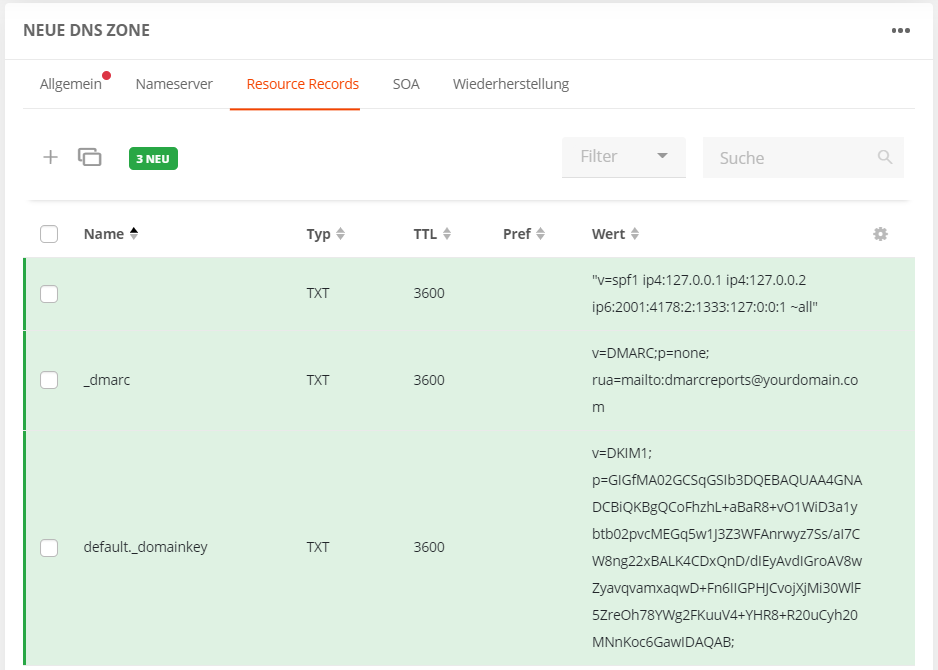Open table column settings gear
This screenshot has width=938, height=670.
[880, 234]
